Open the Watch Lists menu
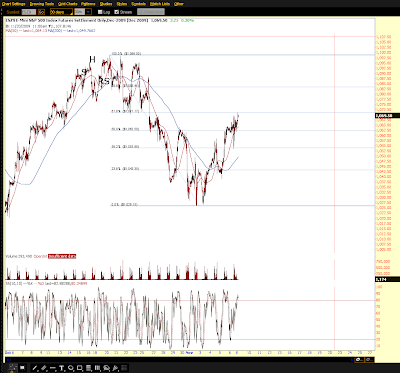 click(x=160, y=4)
